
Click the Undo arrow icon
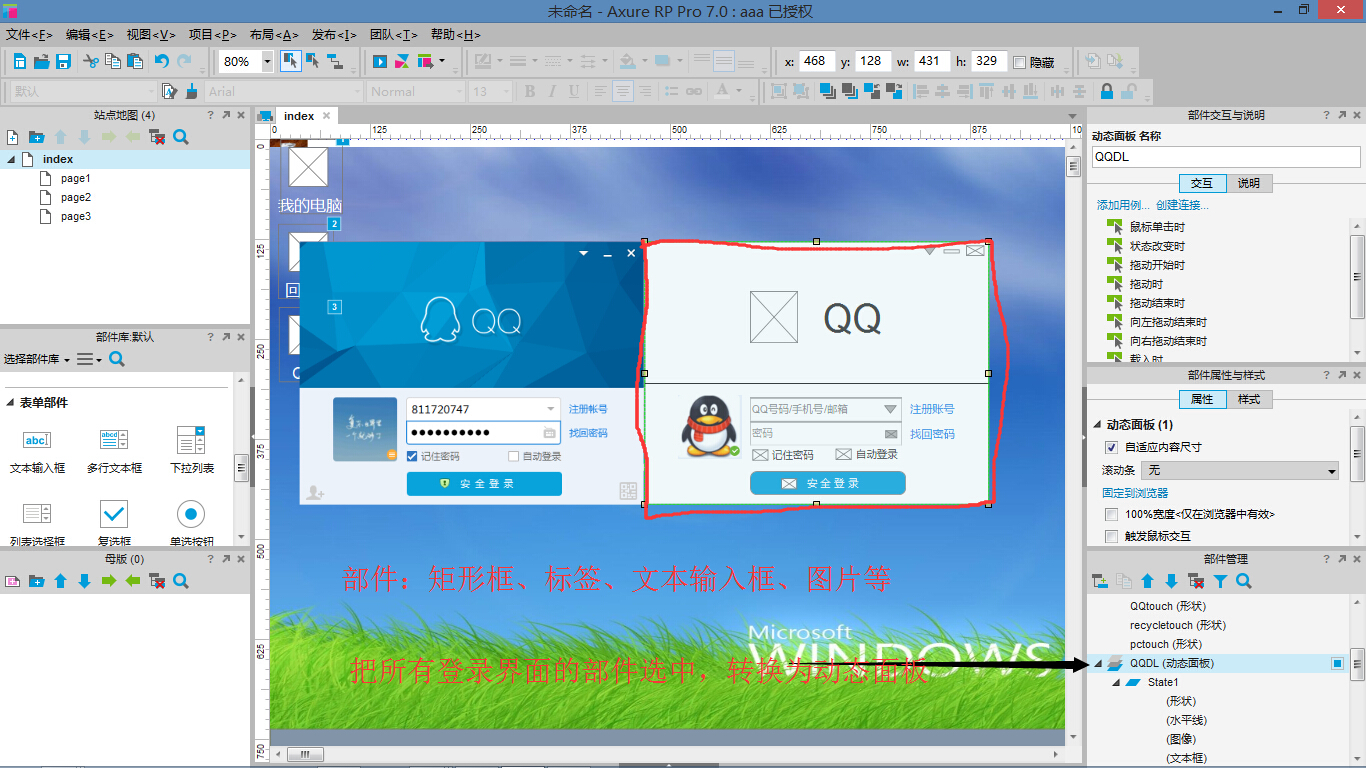pos(161,62)
